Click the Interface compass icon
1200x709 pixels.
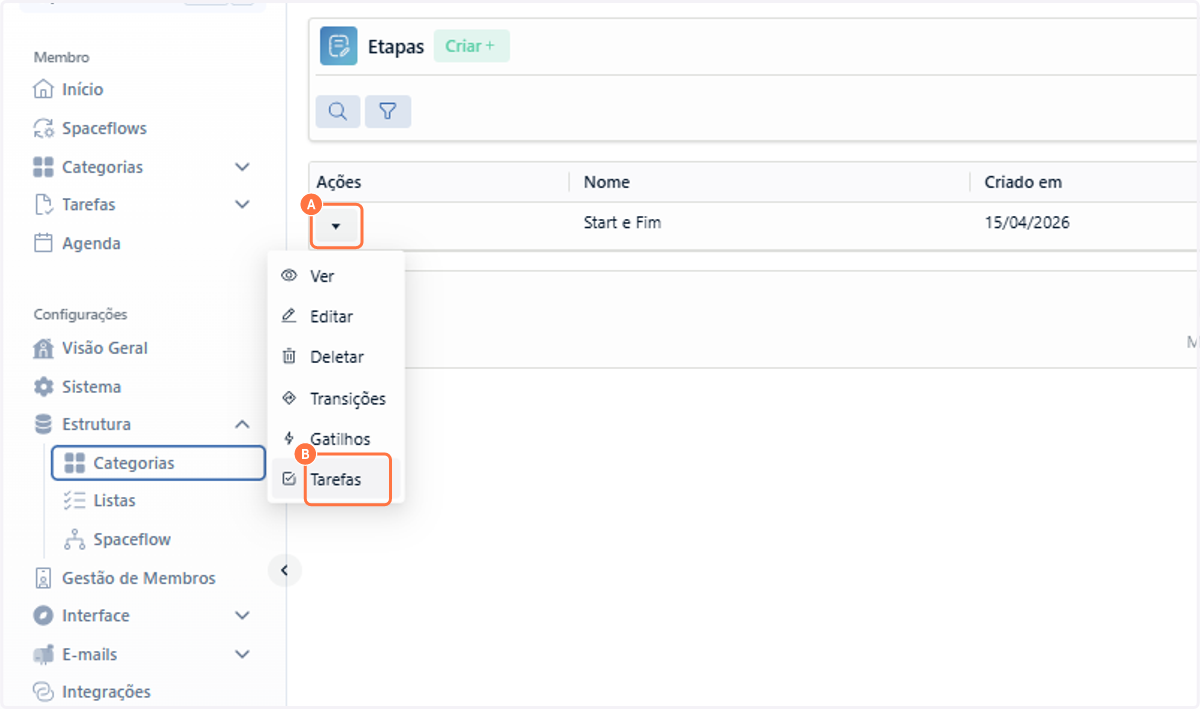pos(43,616)
